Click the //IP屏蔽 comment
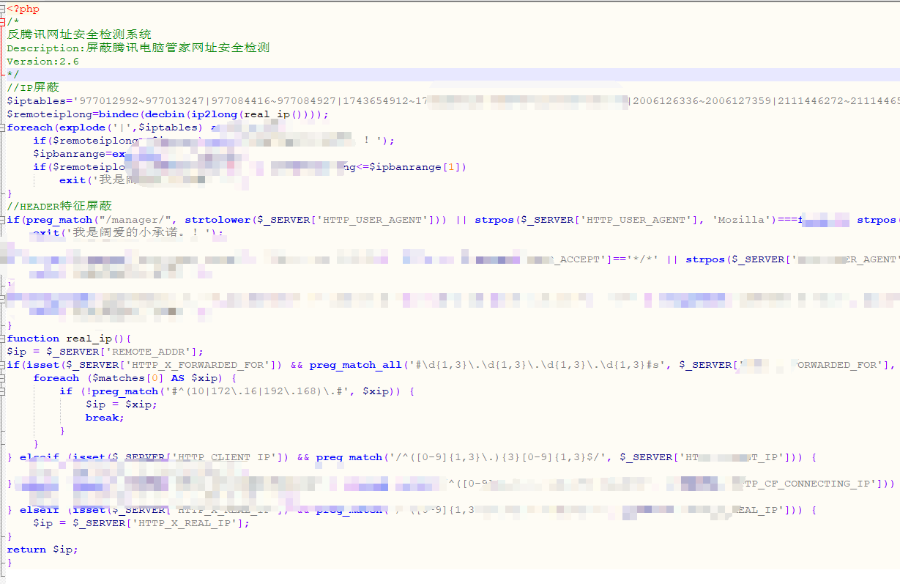The height and width of the screenshot is (584, 900). click(x=33, y=87)
